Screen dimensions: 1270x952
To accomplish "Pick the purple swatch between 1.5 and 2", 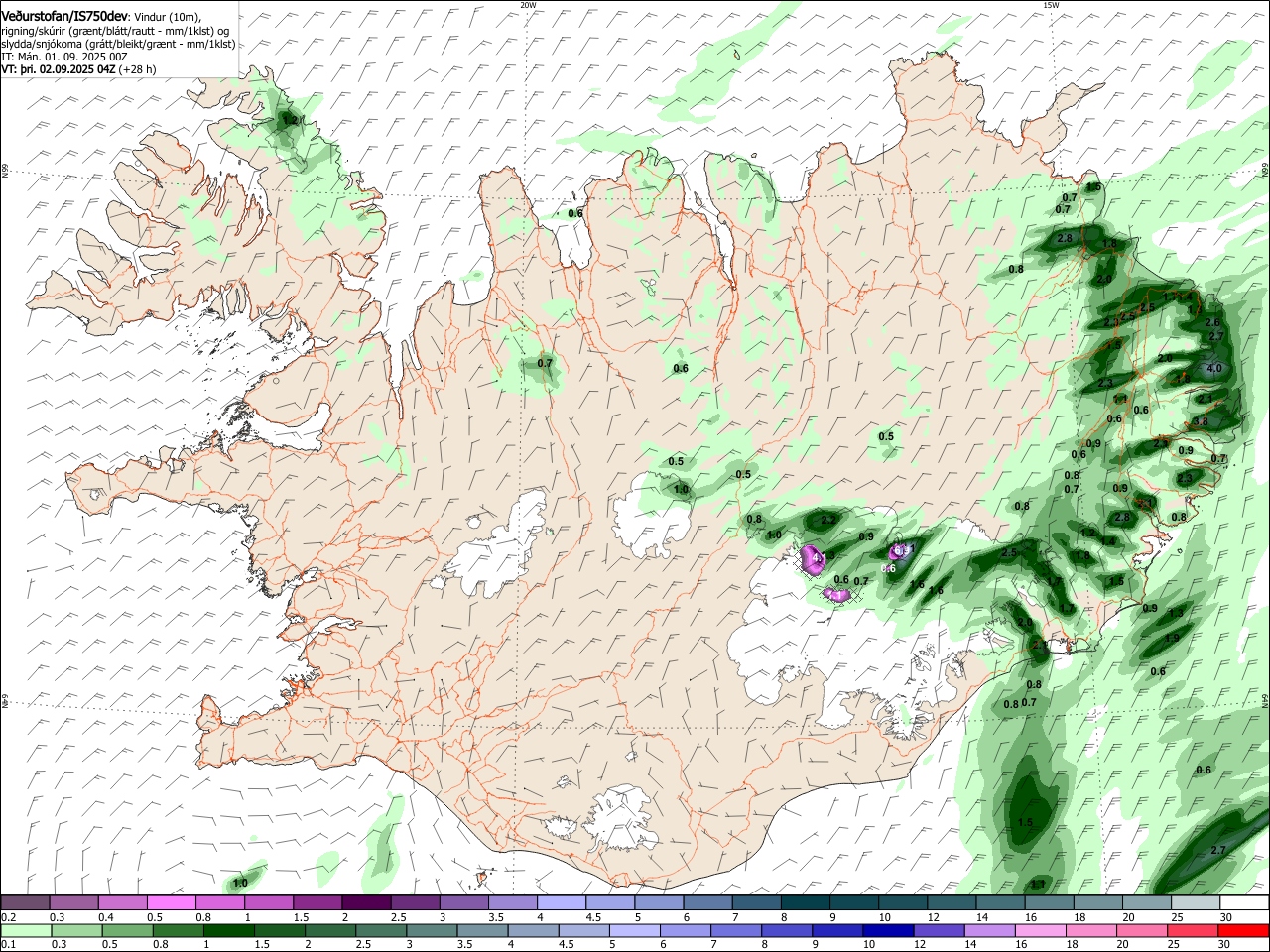I will click(x=317, y=902).
